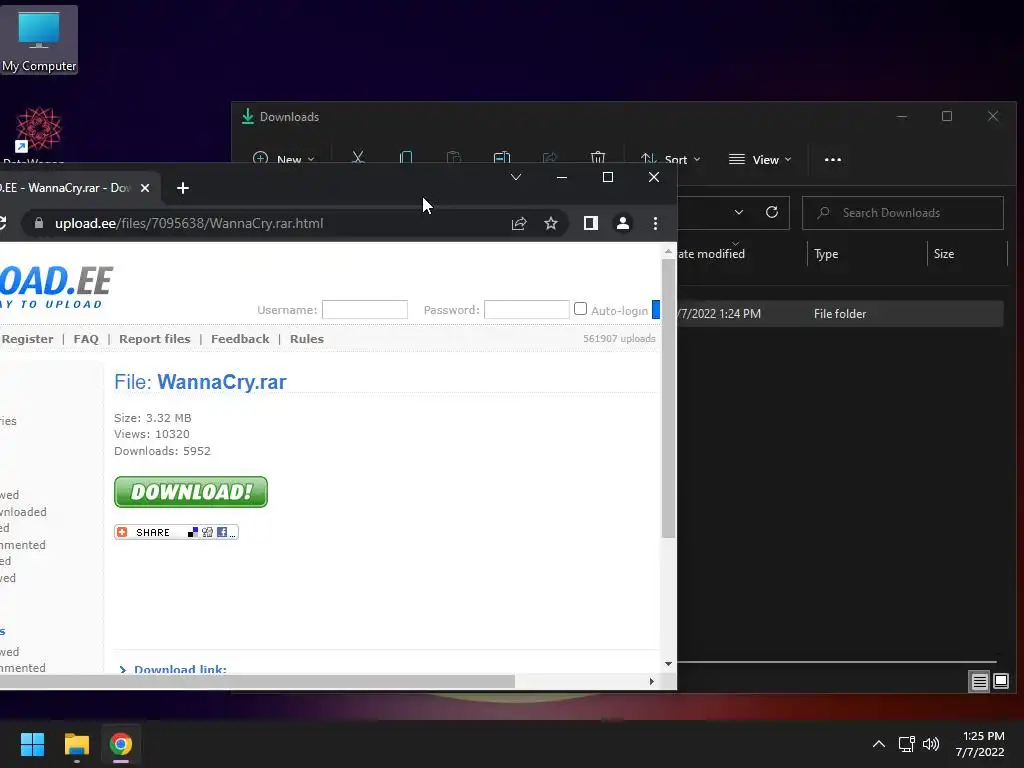Open My Computer desktop icon
The width and height of the screenshot is (1024, 768).
click(39, 40)
